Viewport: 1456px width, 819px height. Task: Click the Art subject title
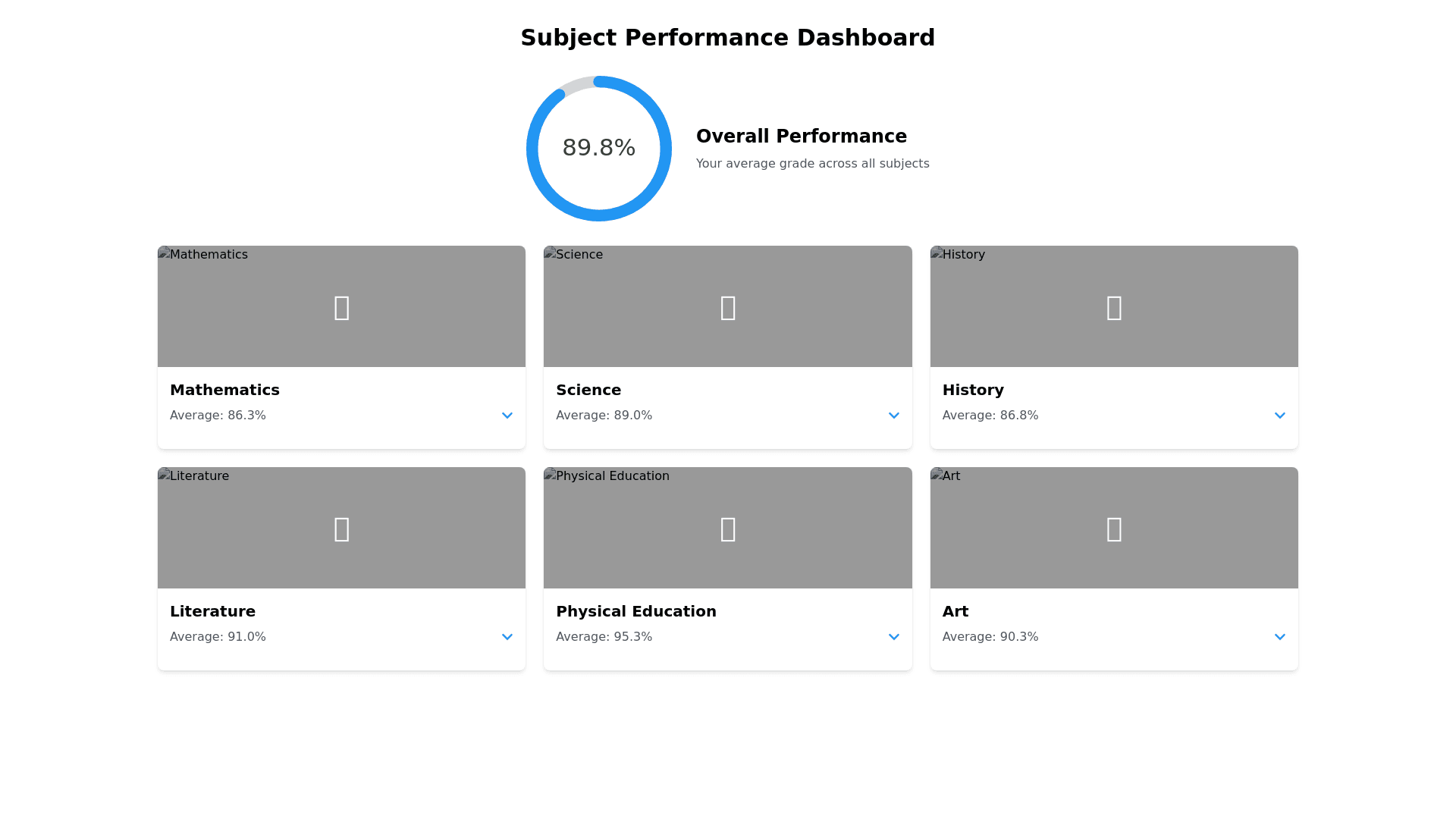[x=955, y=611]
